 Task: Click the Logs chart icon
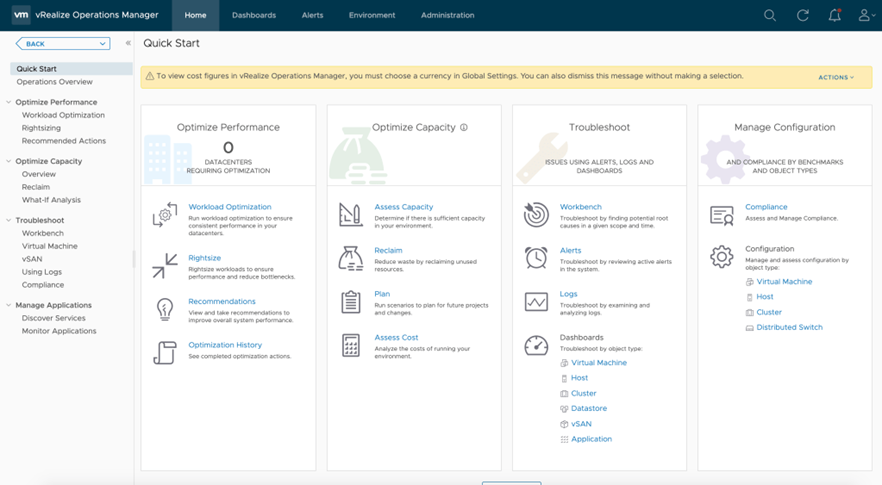point(536,302)
